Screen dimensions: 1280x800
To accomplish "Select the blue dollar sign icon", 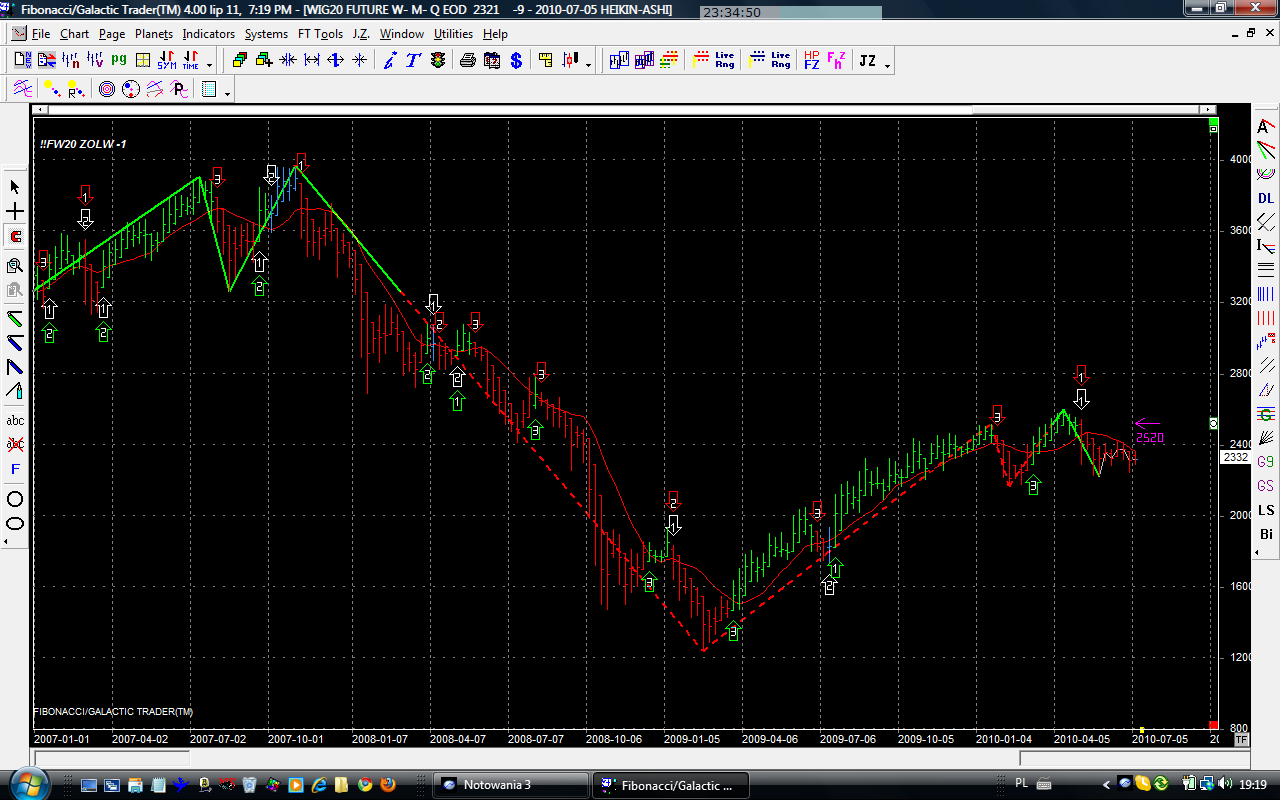I will [x=515, y=61].
